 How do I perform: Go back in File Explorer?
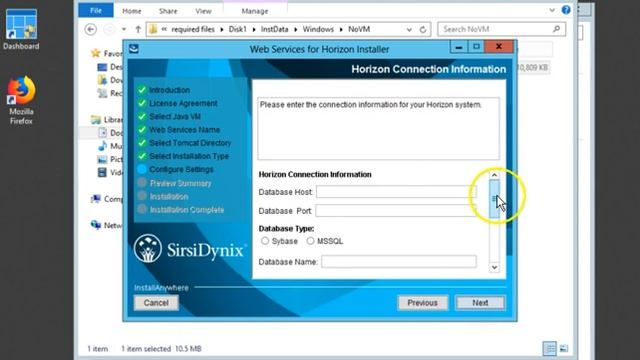pyautogui.click(x=91, y=29)
